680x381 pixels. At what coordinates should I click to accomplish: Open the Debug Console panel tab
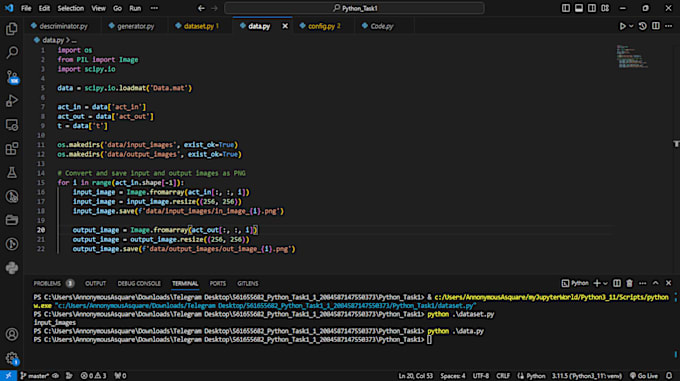pyautogui.click(x=139, y=283)
